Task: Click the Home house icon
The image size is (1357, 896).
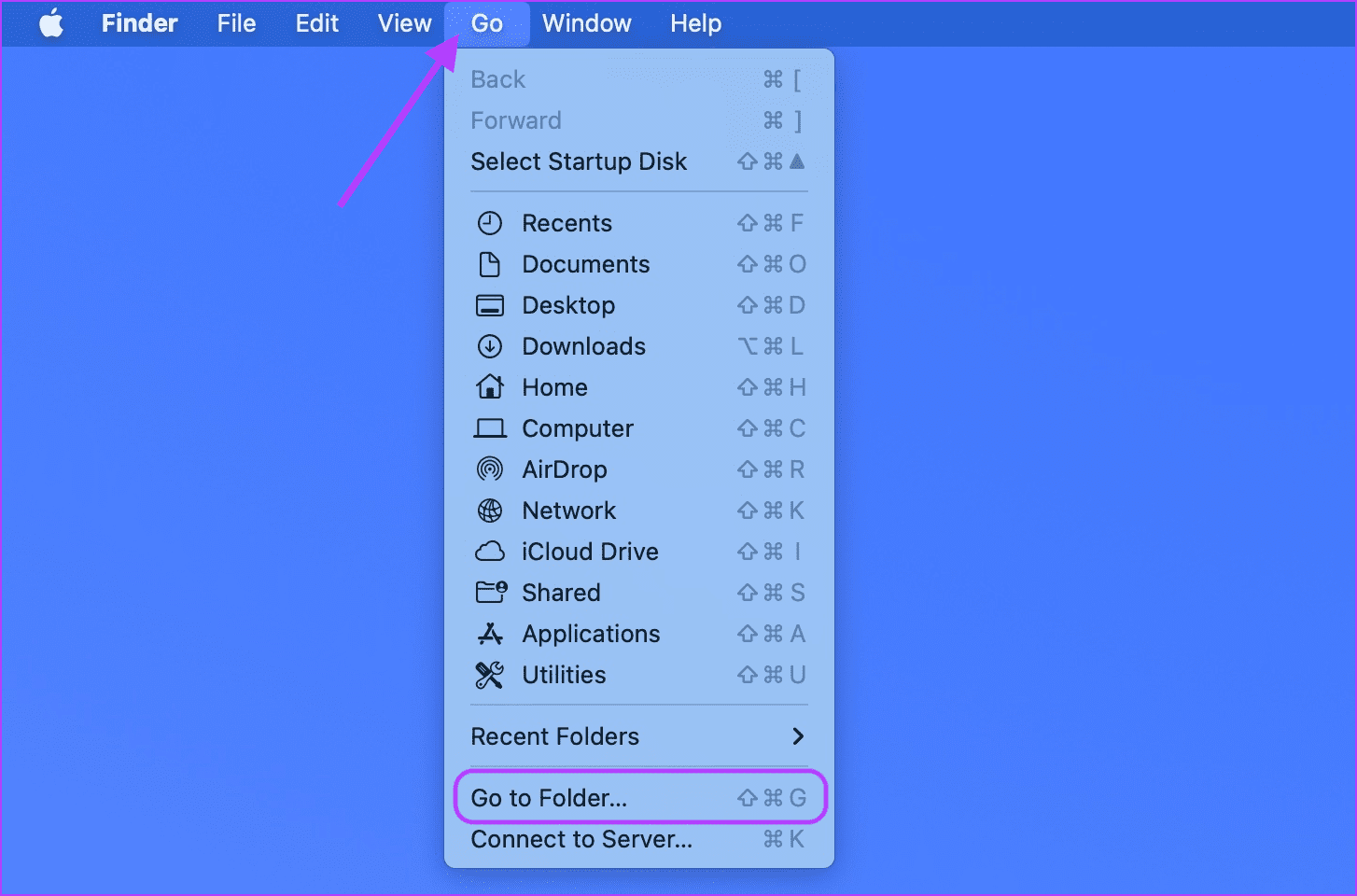Action: coord(490,386)
